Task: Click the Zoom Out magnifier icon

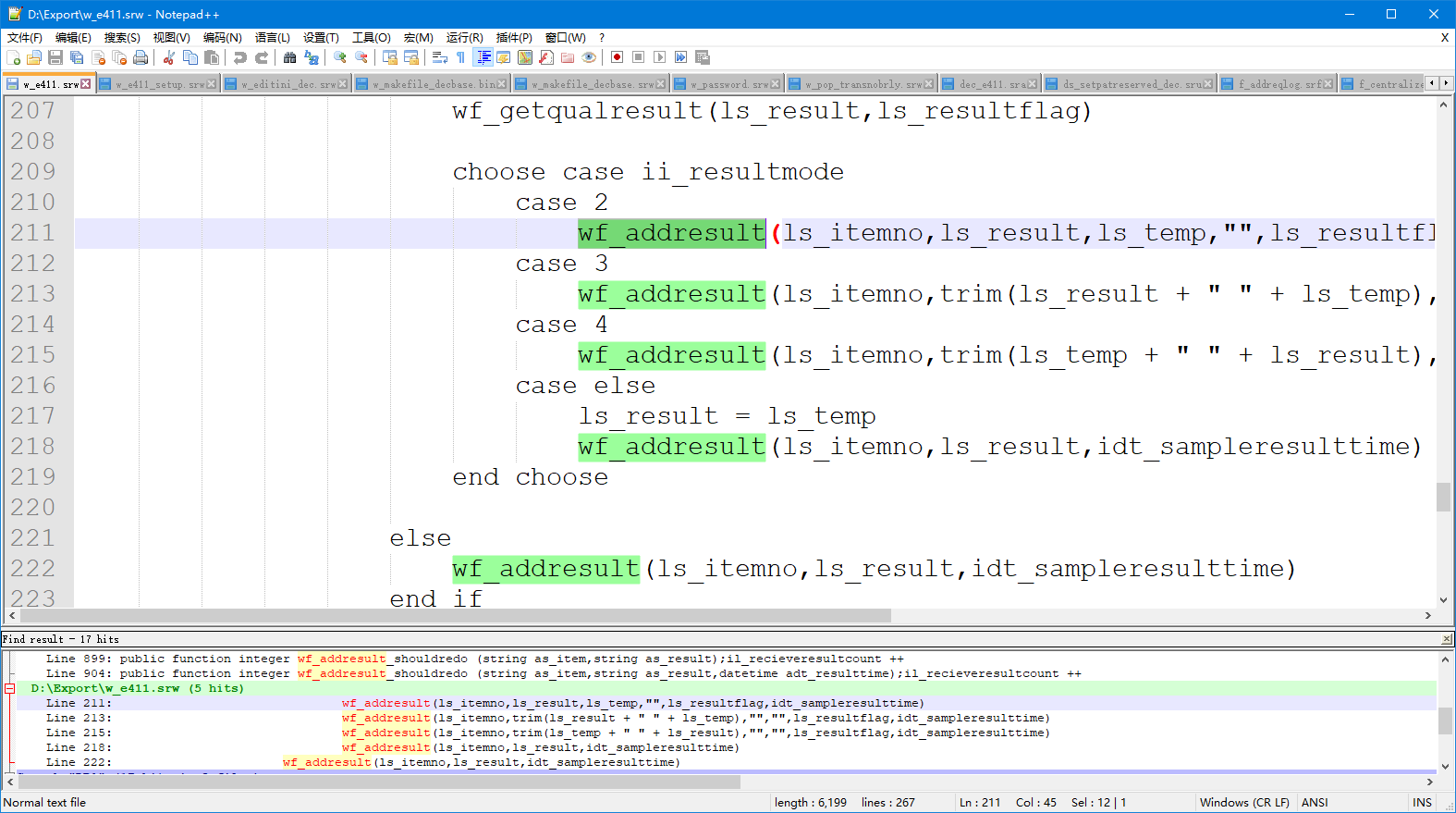Action: [361, 57]
